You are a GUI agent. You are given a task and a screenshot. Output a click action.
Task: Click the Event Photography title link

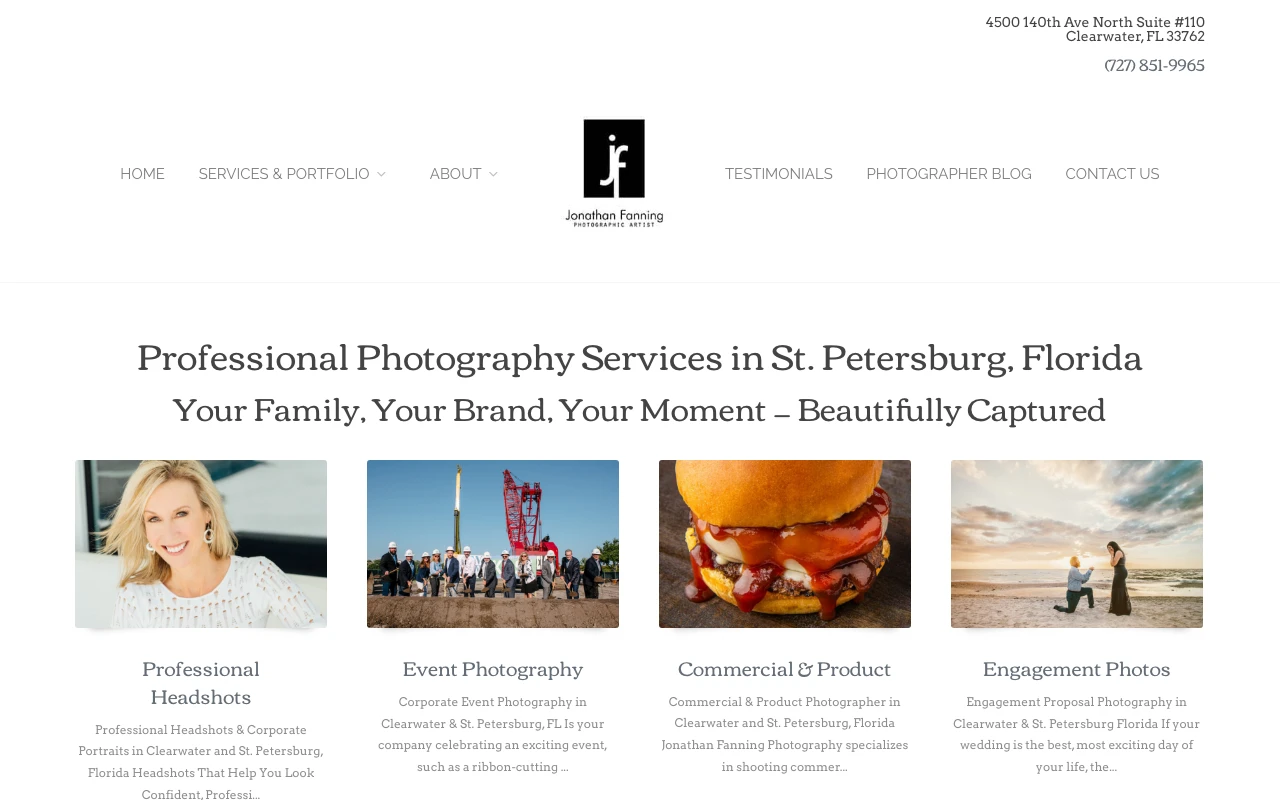coord(493,668)
